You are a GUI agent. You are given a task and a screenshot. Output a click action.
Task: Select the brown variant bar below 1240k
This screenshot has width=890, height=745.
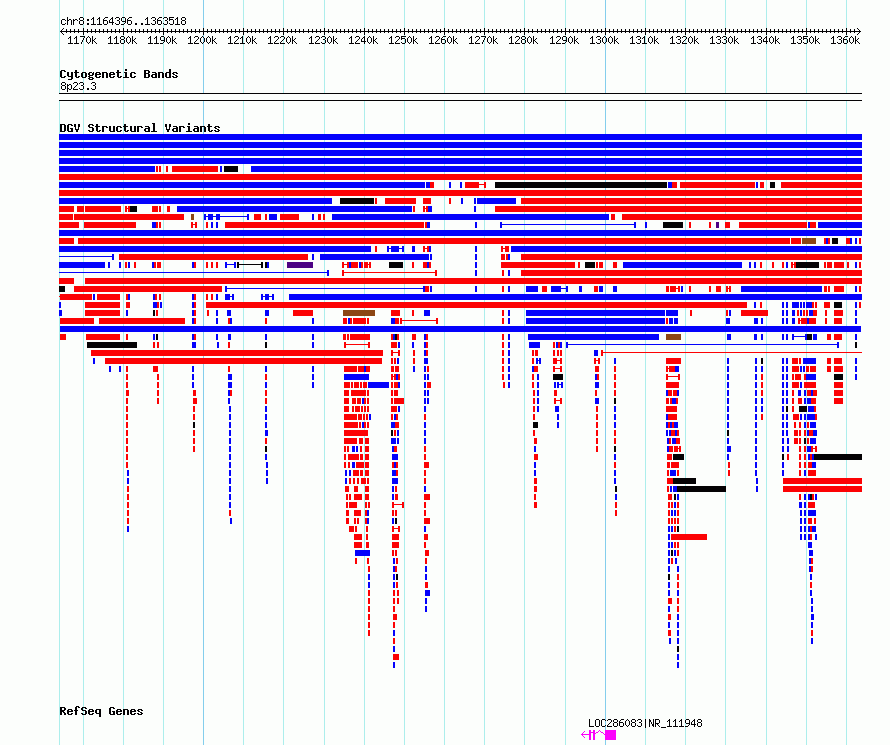point(359,313)
